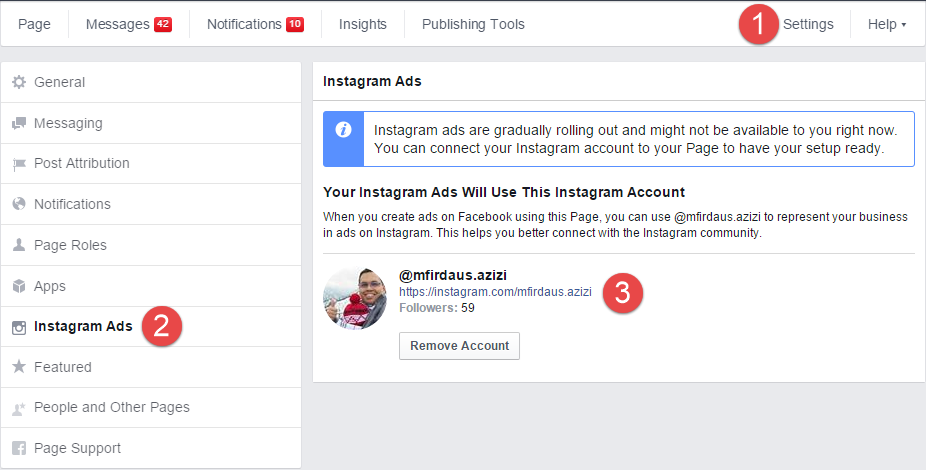Image resolution: width=926 pixels, height=470 pixels.
Task: Select Apps in the settings sidebar
Action: click(x=151, y=286)
